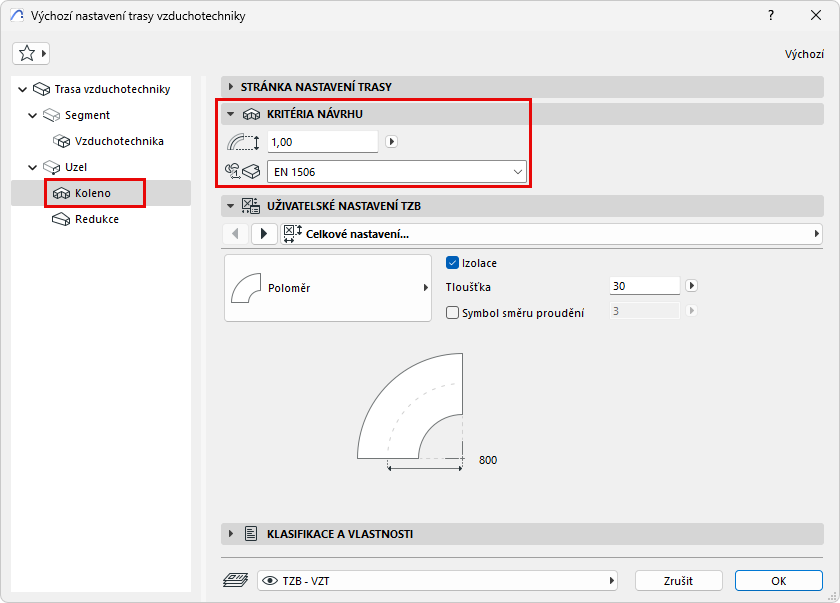Image resolution: width=840 pixels, height=603 pixels.
Task: Click the duct standard icon beside EN 1506
Action: coord(243,171)
